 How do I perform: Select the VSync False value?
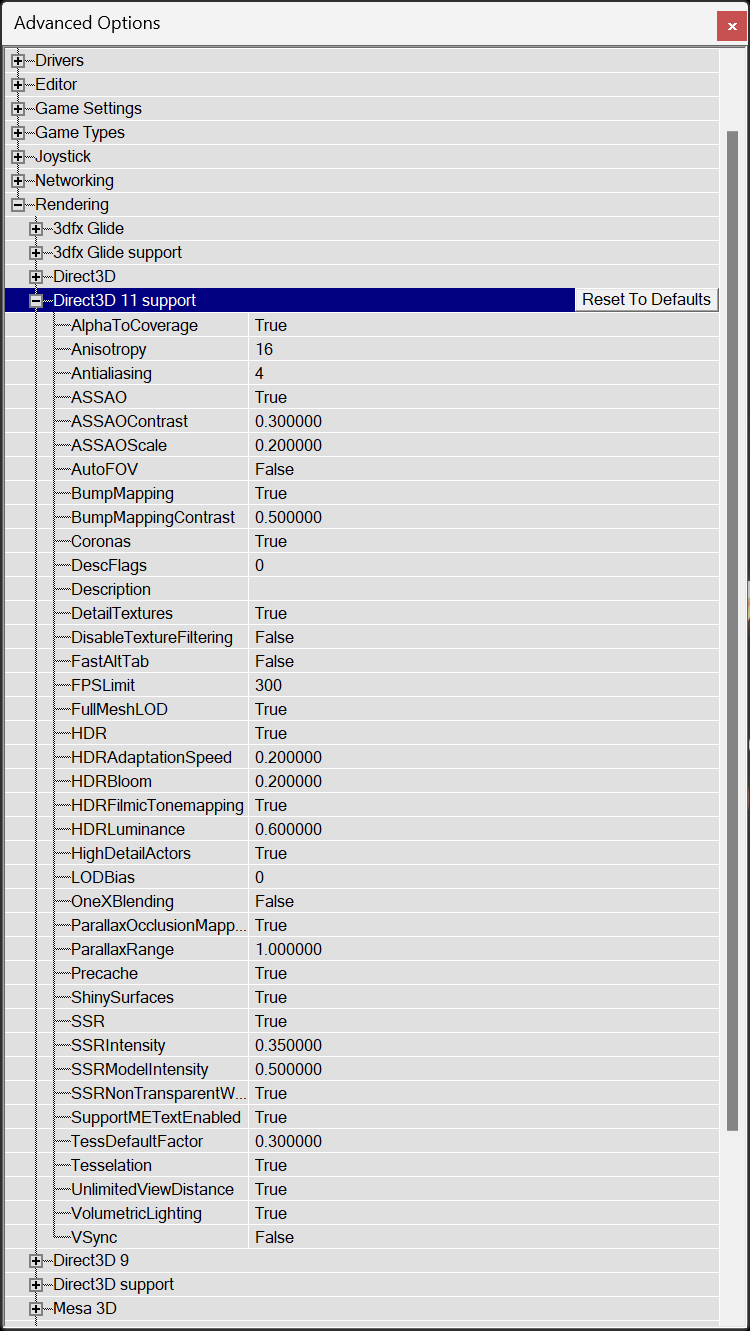tap(274, 1237)
